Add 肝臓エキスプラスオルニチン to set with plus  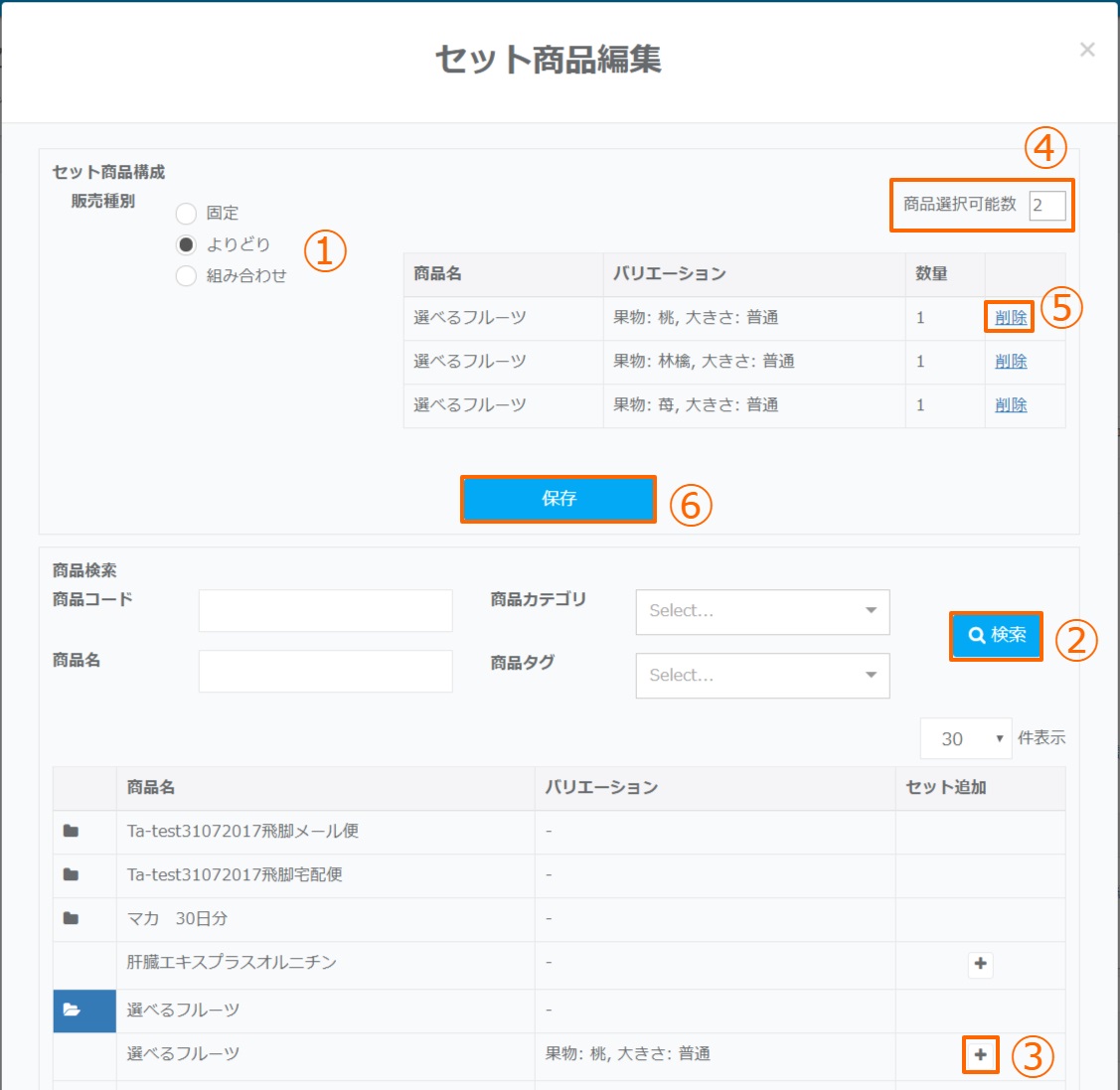click(980, 964)
